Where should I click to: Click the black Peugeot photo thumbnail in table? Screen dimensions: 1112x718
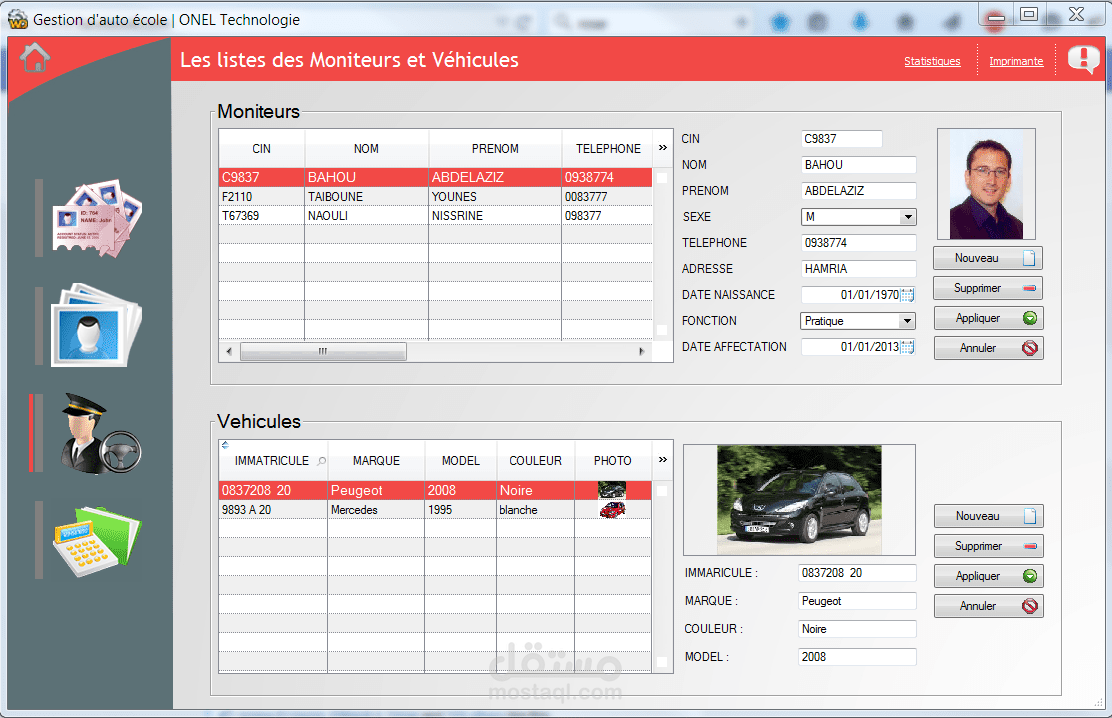[x=612, y=490]
